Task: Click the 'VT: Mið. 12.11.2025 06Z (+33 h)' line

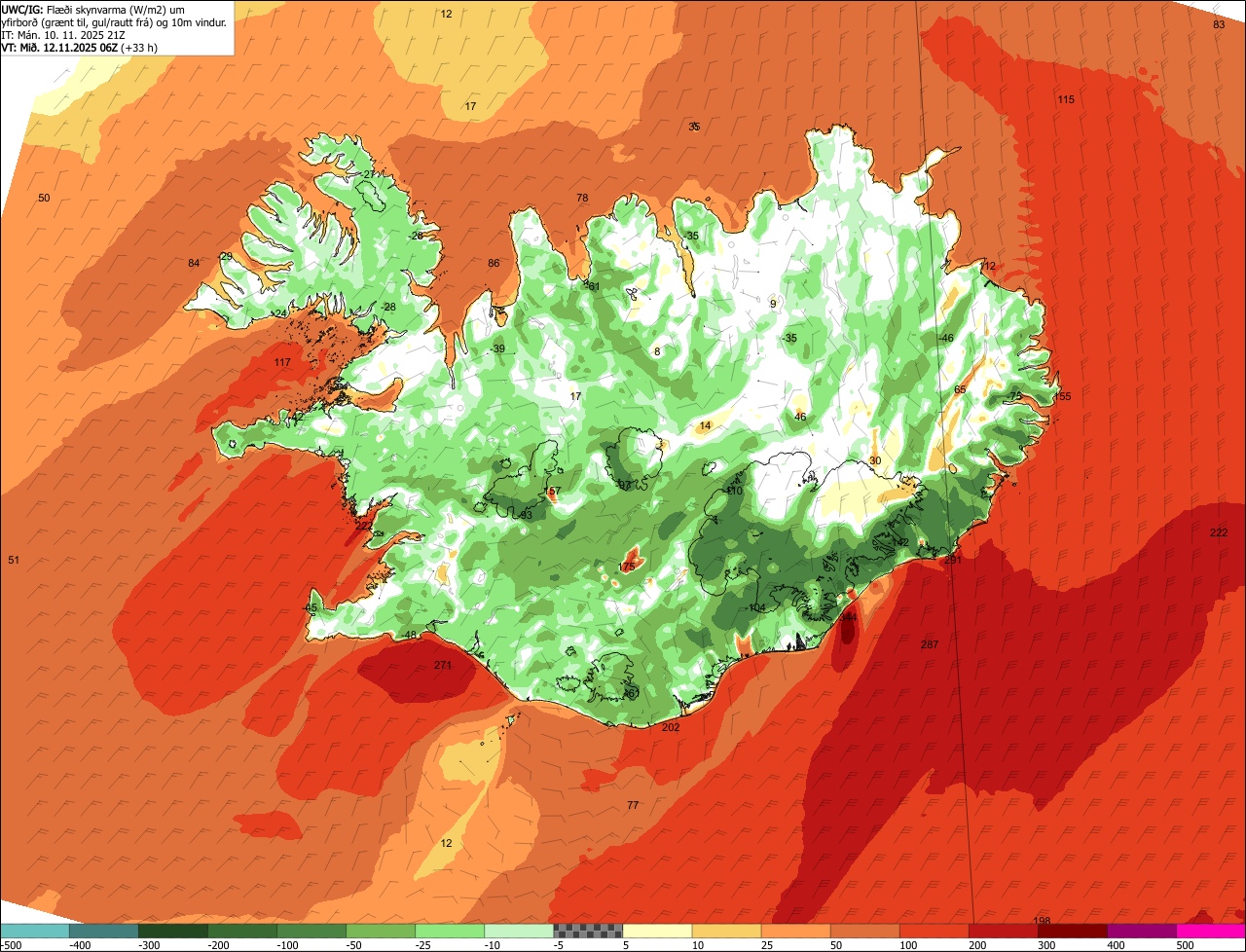Action: (x=80, y=47)
